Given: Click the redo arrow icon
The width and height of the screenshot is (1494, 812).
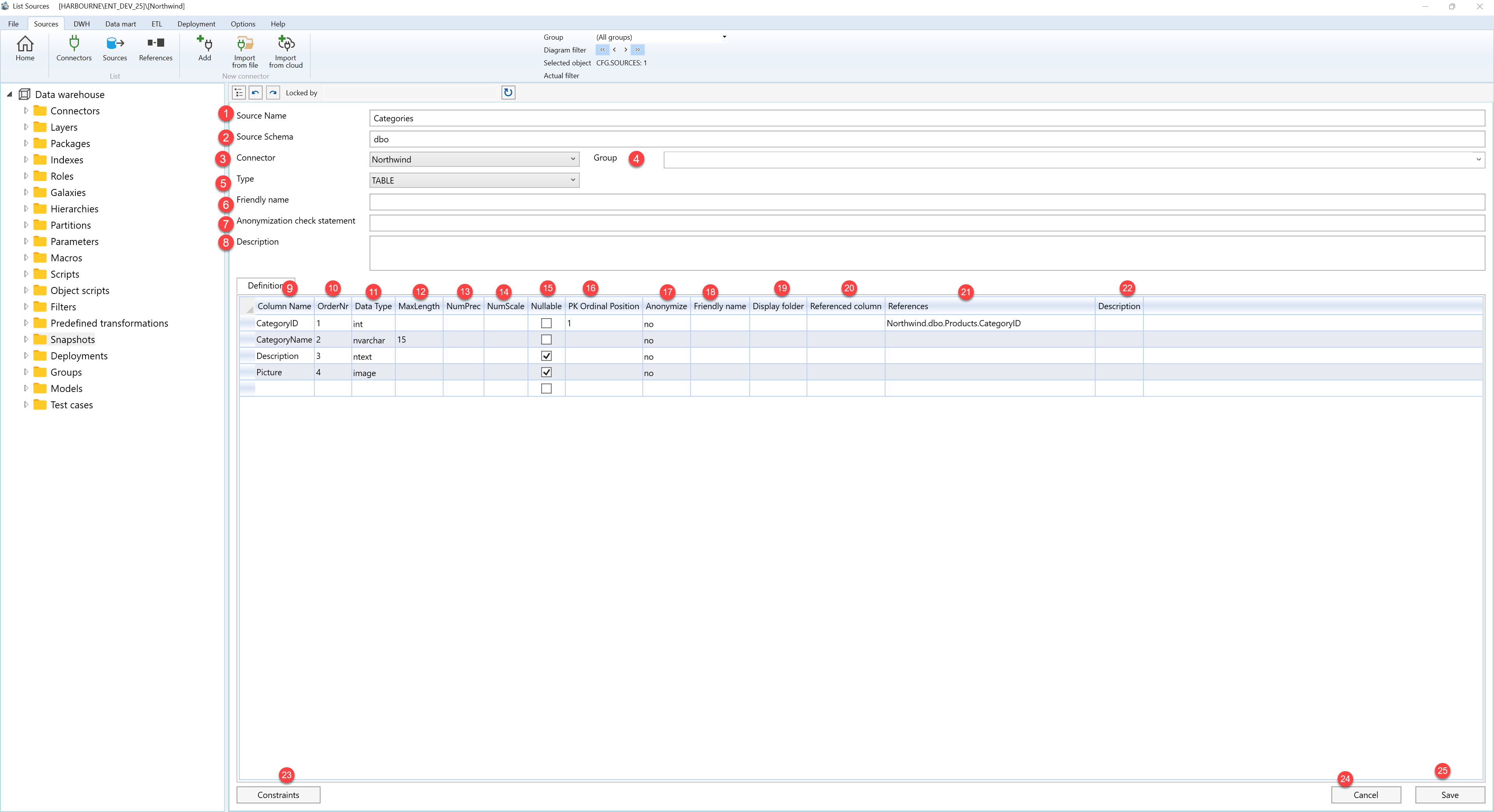Looking at the screenshot, I should tap(273, 93).
